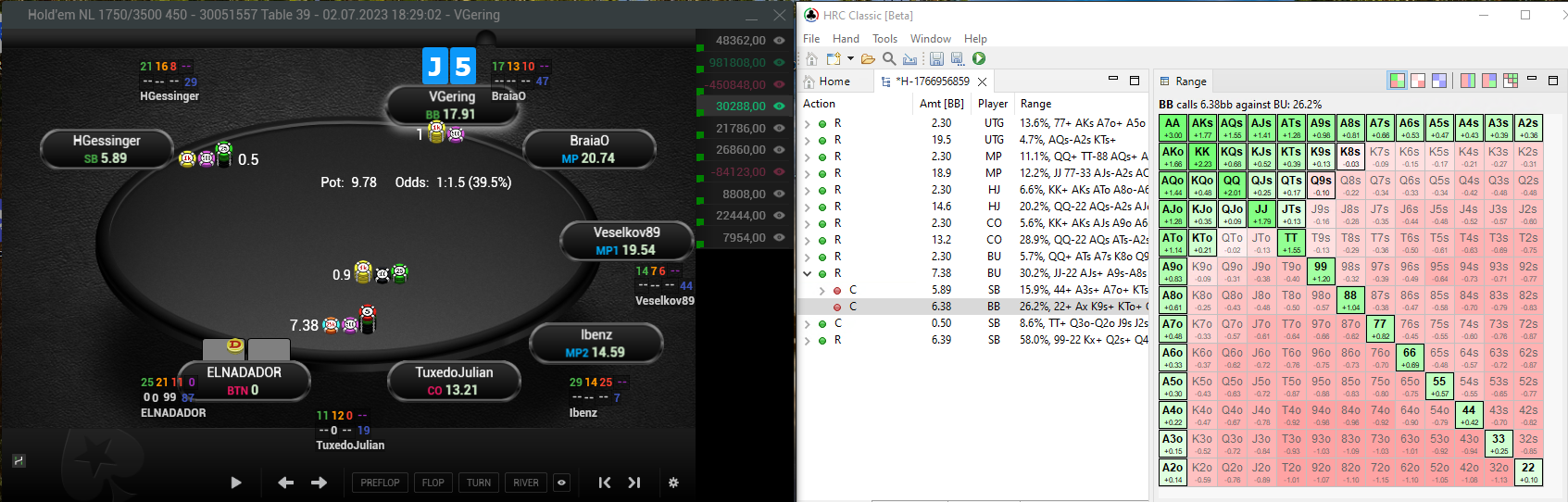Toggle eye icon next to 48362,00
This screenshot has height=502, width=1568.
coord(780,41)
